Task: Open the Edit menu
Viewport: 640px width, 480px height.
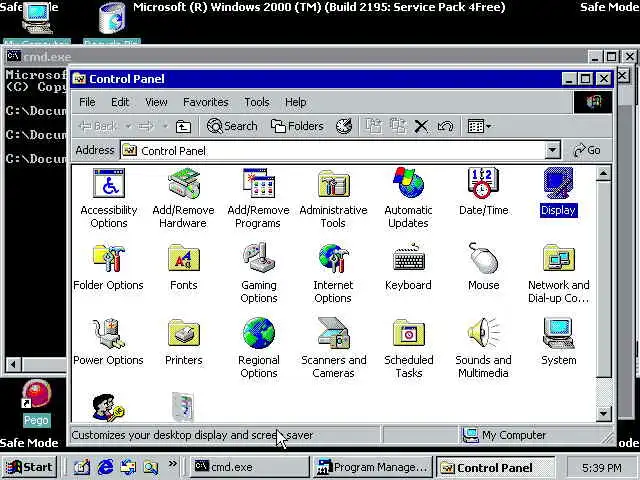Action: [x=120, y=102]
